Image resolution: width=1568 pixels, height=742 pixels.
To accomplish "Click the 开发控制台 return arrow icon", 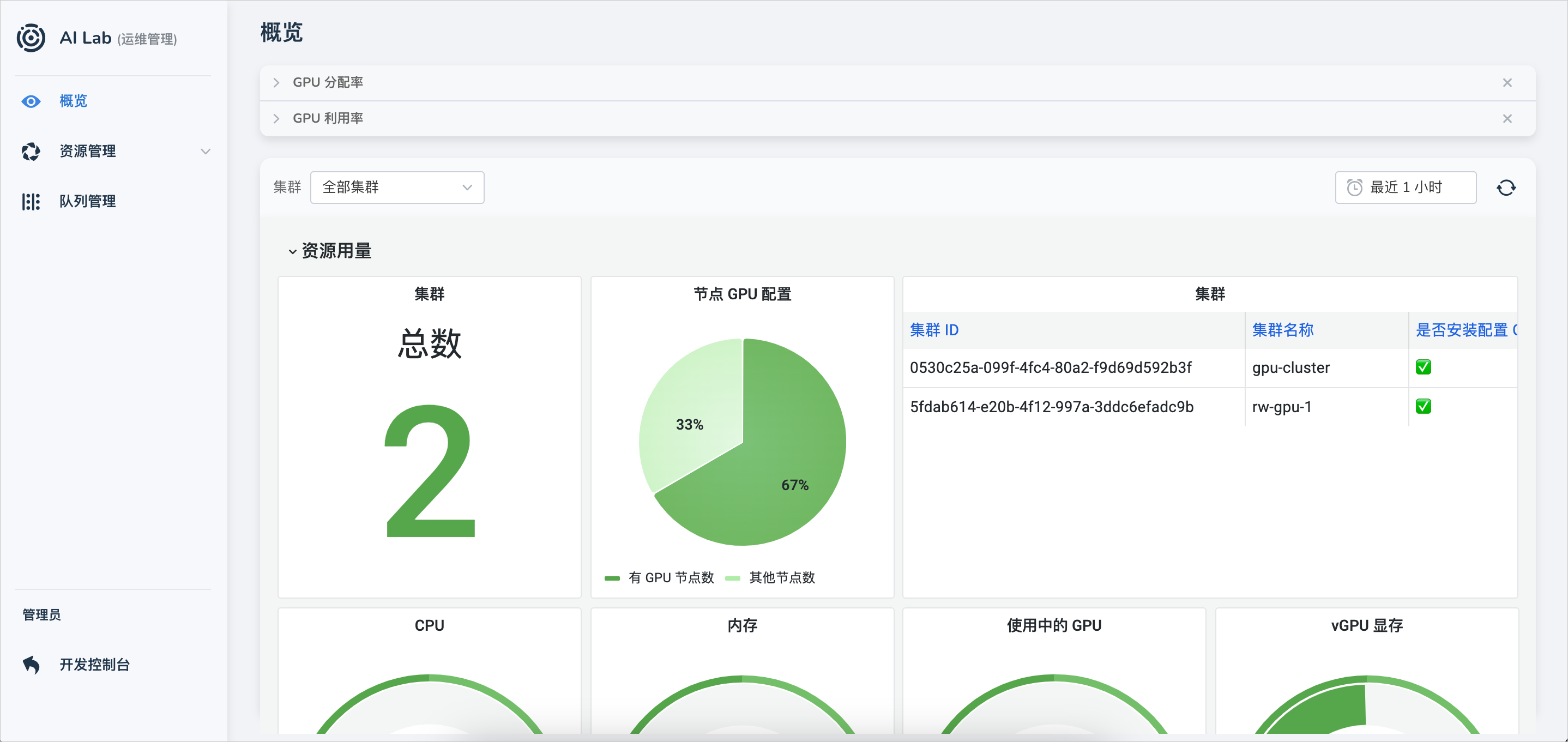I will [31, 665].
